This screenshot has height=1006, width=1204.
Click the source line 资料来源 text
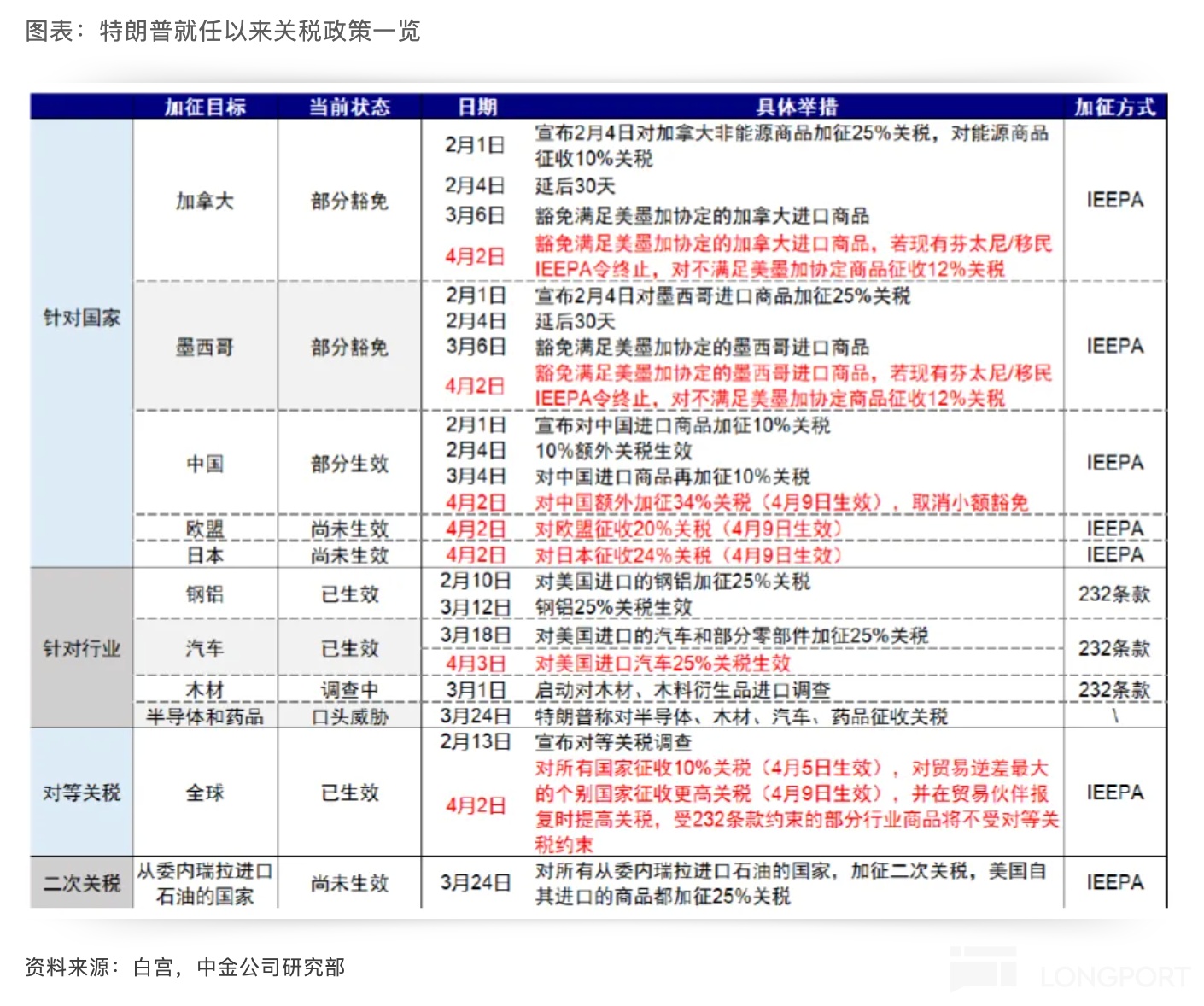coord(185,967)
